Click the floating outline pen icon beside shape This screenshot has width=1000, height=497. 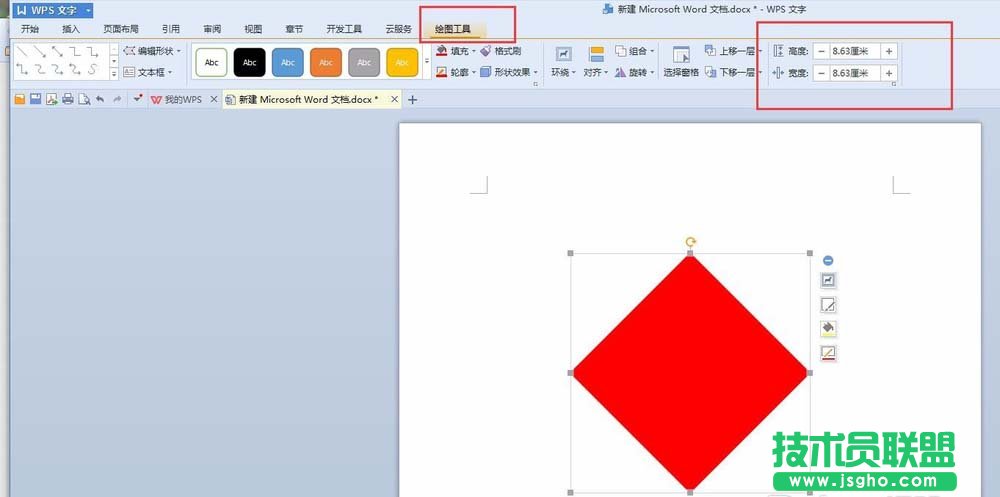pyautogui.click(x=828, y=353)
